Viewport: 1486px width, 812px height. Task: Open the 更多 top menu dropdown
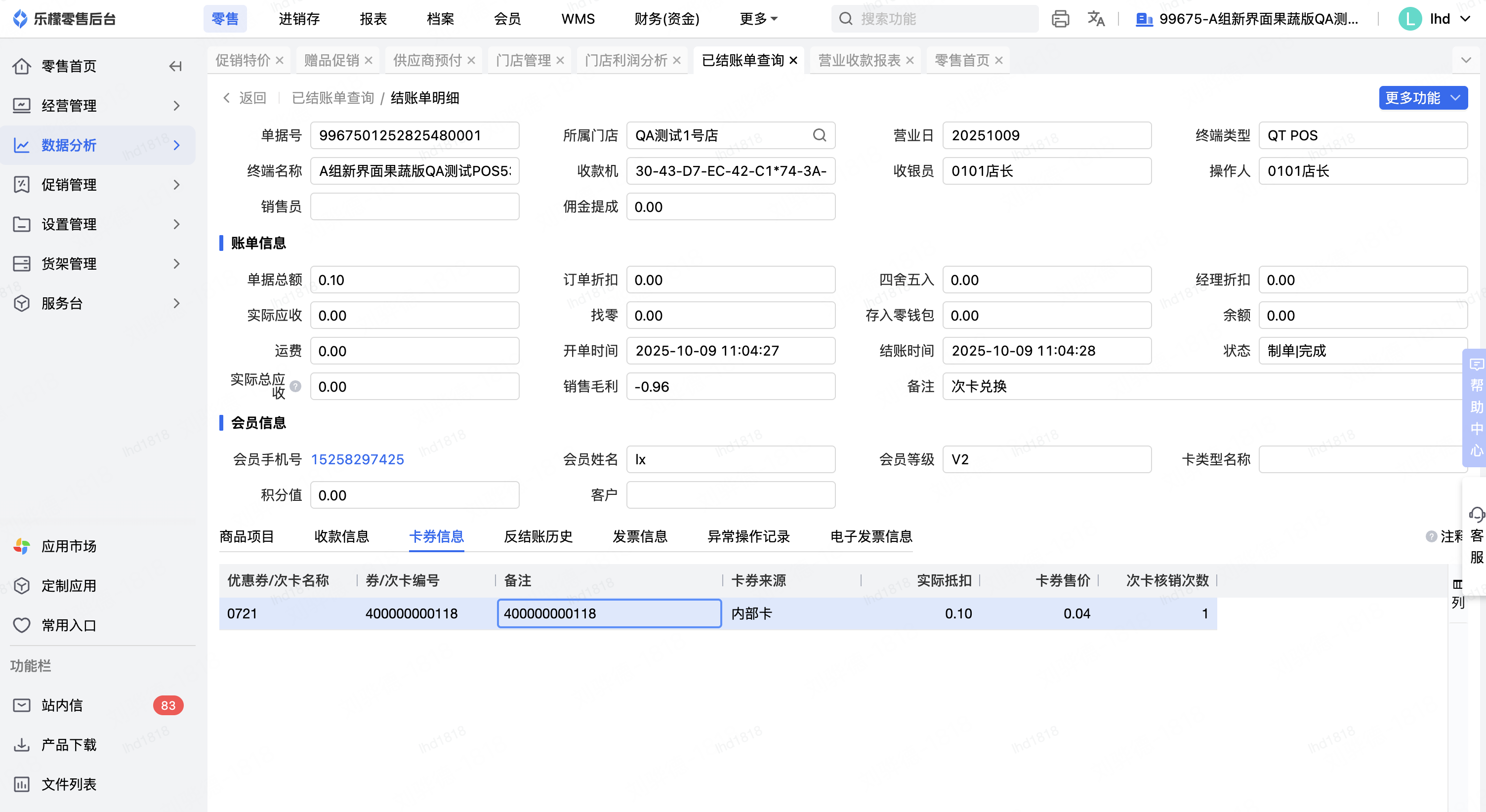pyautogui.click(x=758, y=19)
